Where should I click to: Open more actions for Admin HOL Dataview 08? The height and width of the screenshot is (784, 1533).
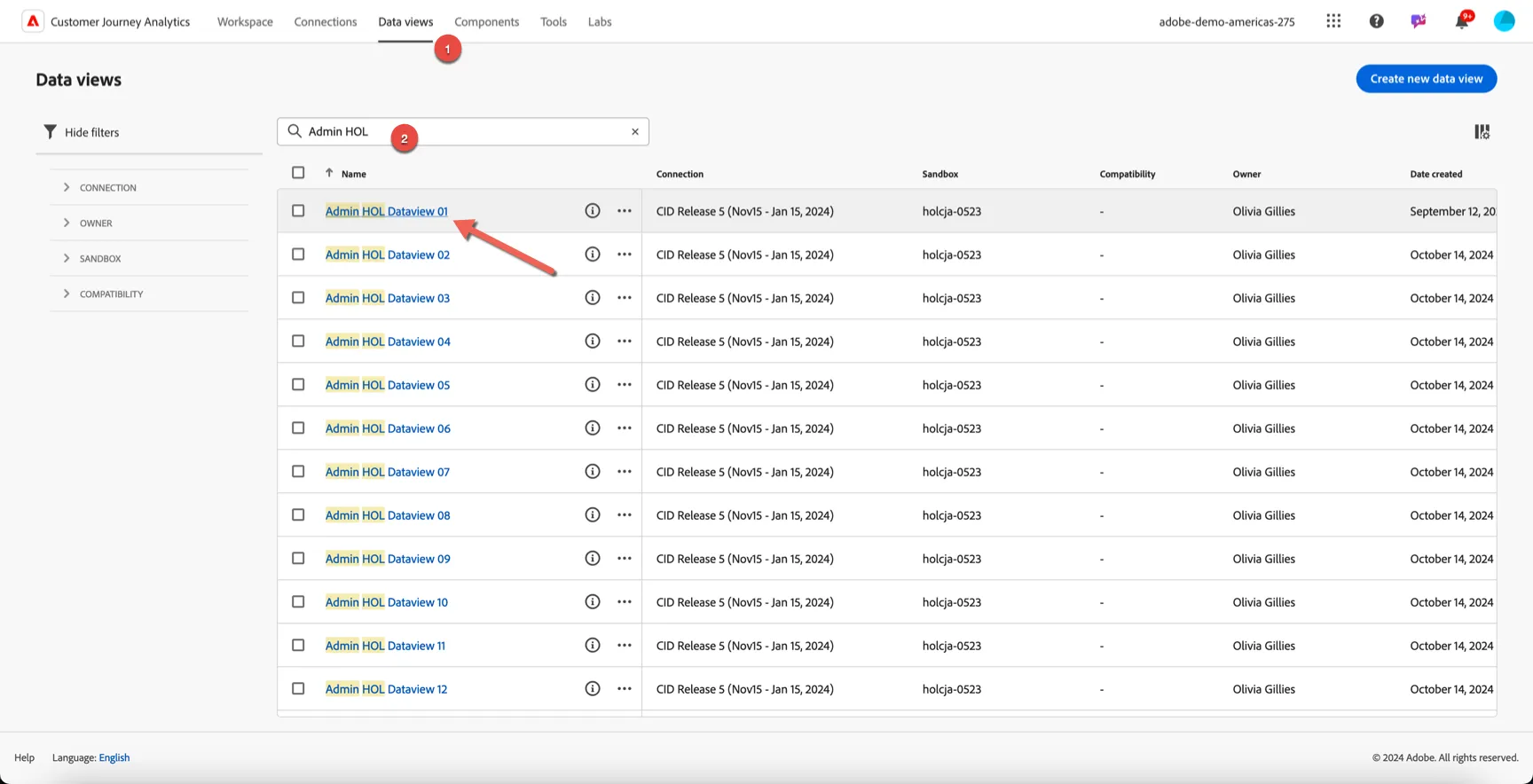(x=625, y=515)
